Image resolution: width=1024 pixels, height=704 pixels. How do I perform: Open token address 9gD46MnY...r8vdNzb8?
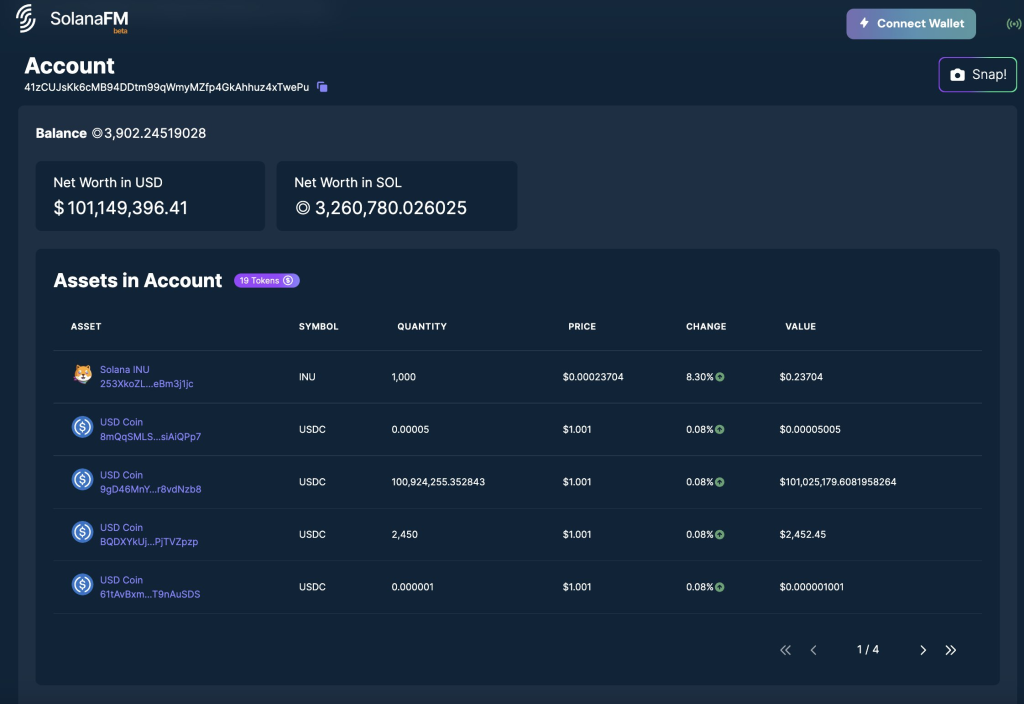click(x=150, y=489)
